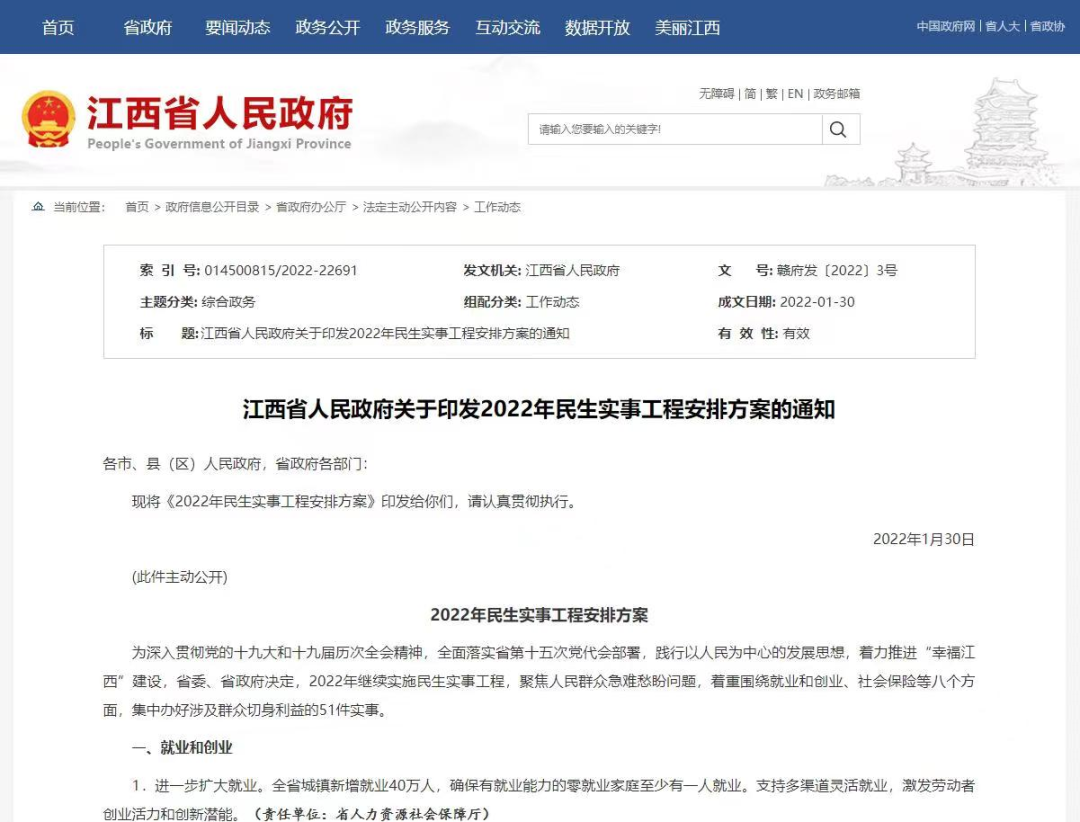Click 政府信息公开目录 in breadcrumb
This screenshot has height=822, width=1080.
(x=212, y=207)
